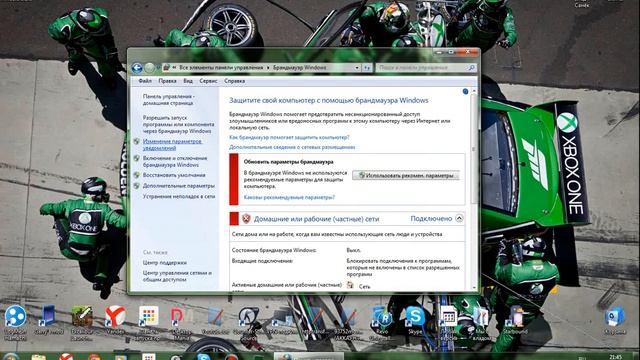Click breadcrumb arrow after Все элементы панели управления

pos(268,68)
